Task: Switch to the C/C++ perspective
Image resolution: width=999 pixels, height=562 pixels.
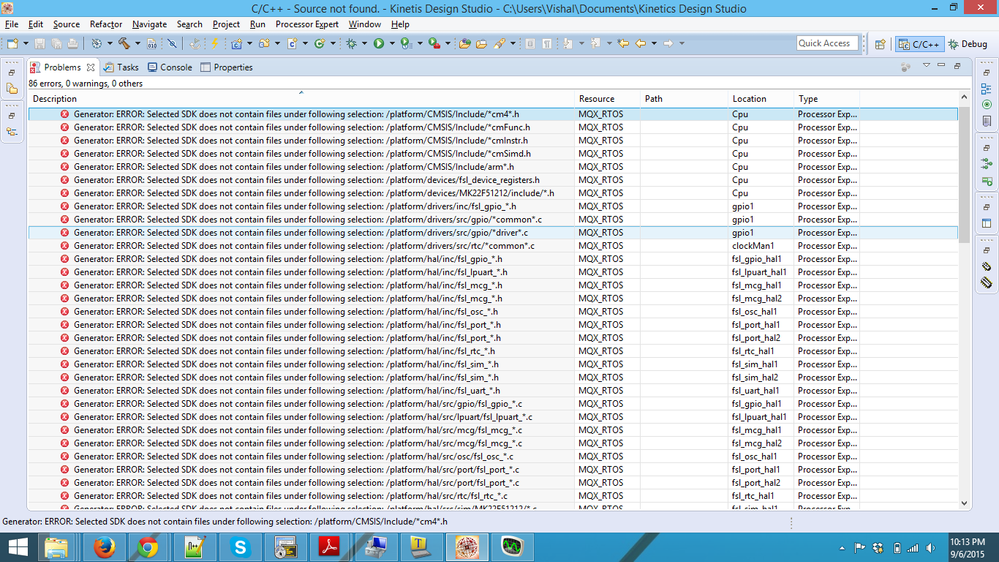Action: [919, 44]
